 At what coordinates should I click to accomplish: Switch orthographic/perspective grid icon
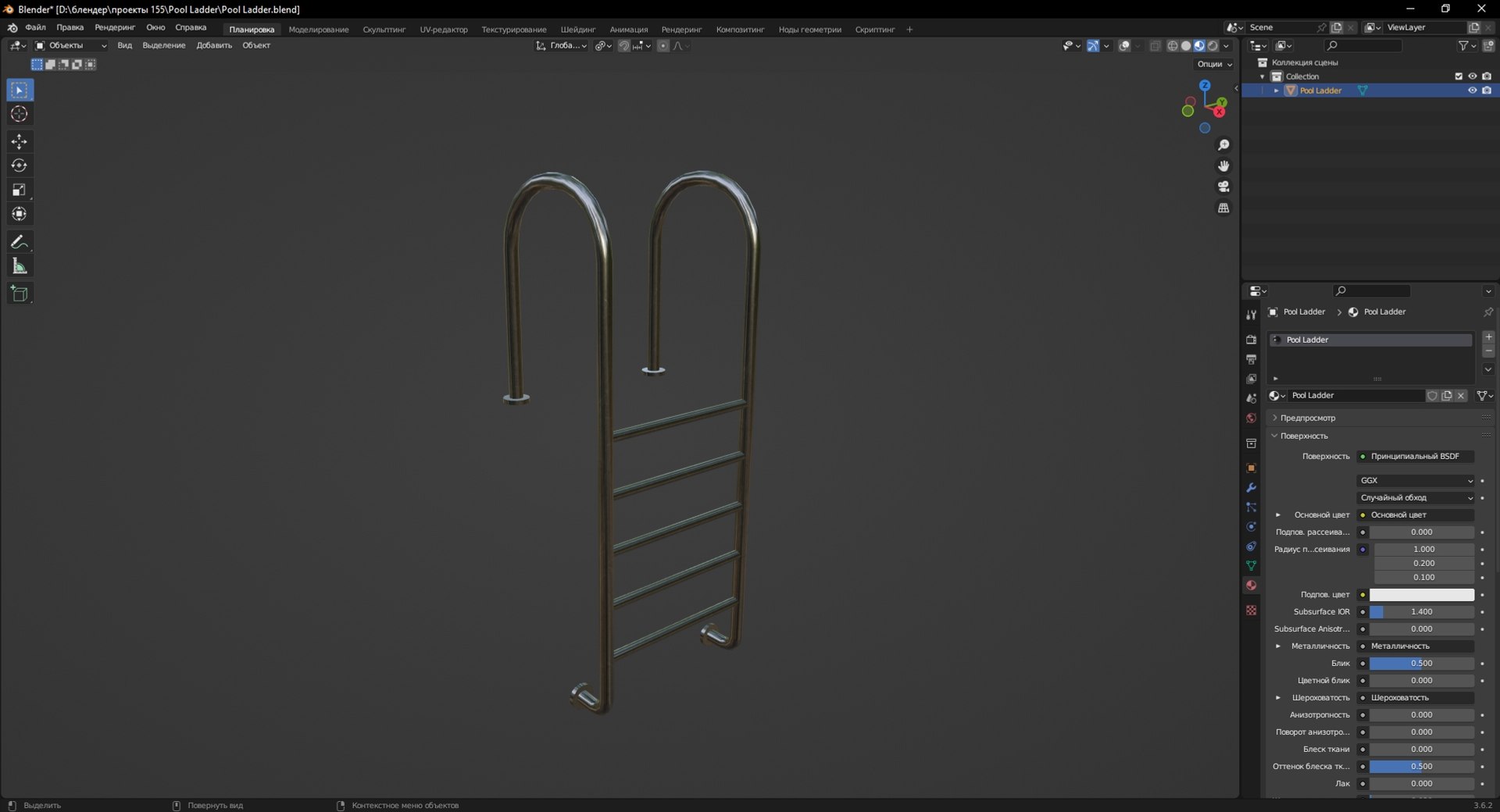1223,208
